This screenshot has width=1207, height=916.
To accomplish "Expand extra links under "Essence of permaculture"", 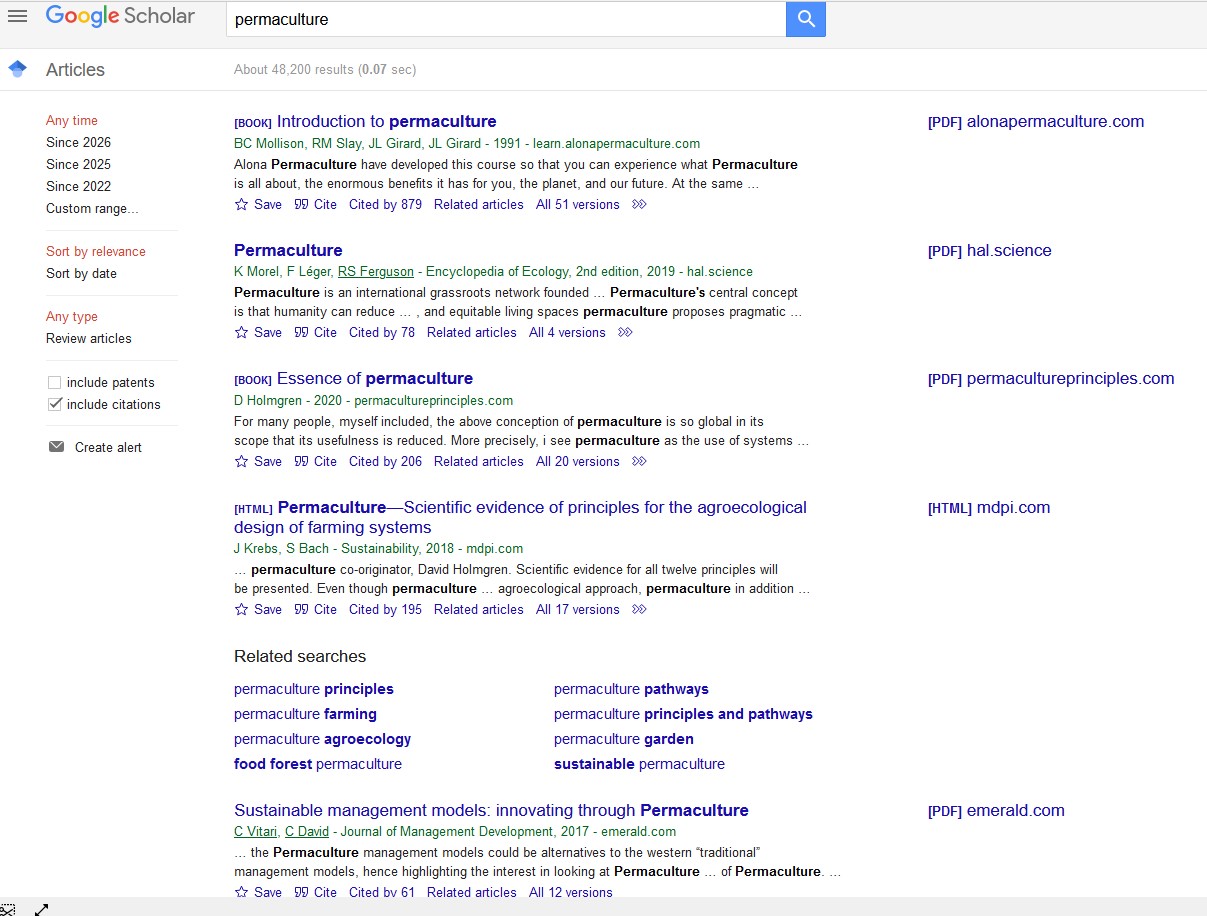I will click(x=638, y=461).
